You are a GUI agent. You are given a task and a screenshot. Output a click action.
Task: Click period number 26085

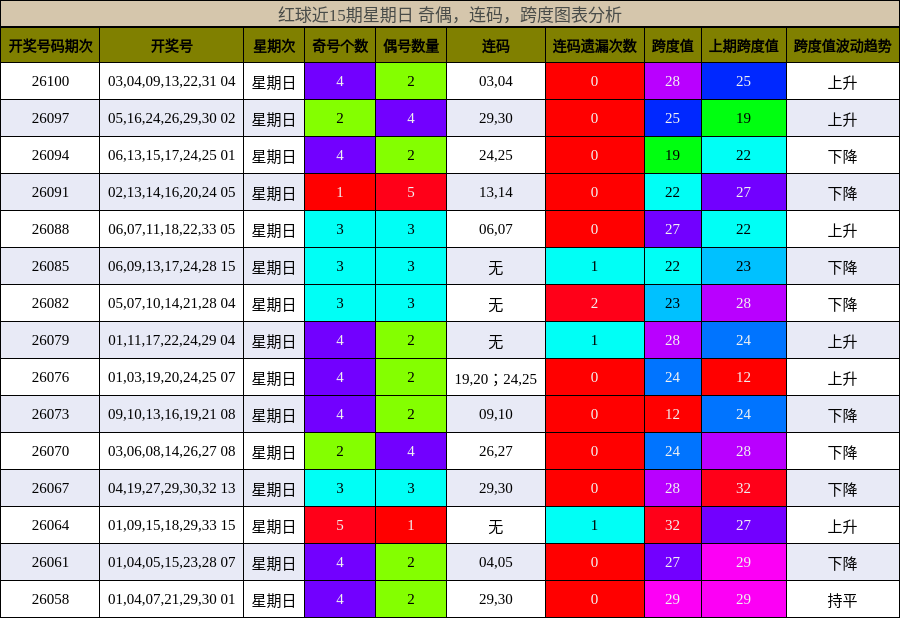click(x=51, y=266)
